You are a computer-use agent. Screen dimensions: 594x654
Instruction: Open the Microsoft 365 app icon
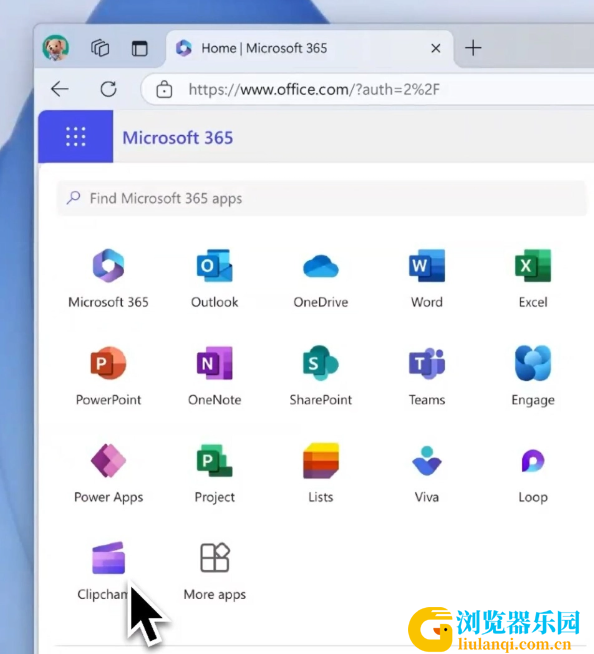point(108,266)
